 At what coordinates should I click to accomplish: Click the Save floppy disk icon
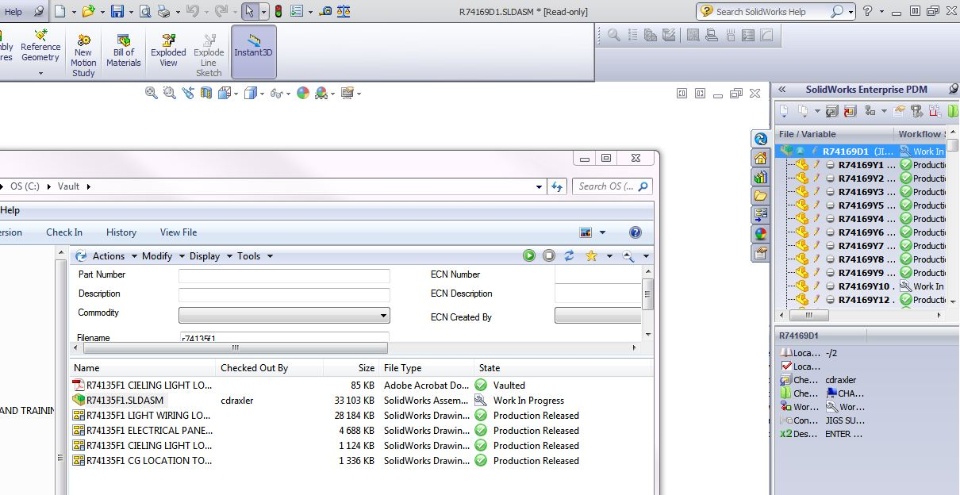tap(117, 11)
